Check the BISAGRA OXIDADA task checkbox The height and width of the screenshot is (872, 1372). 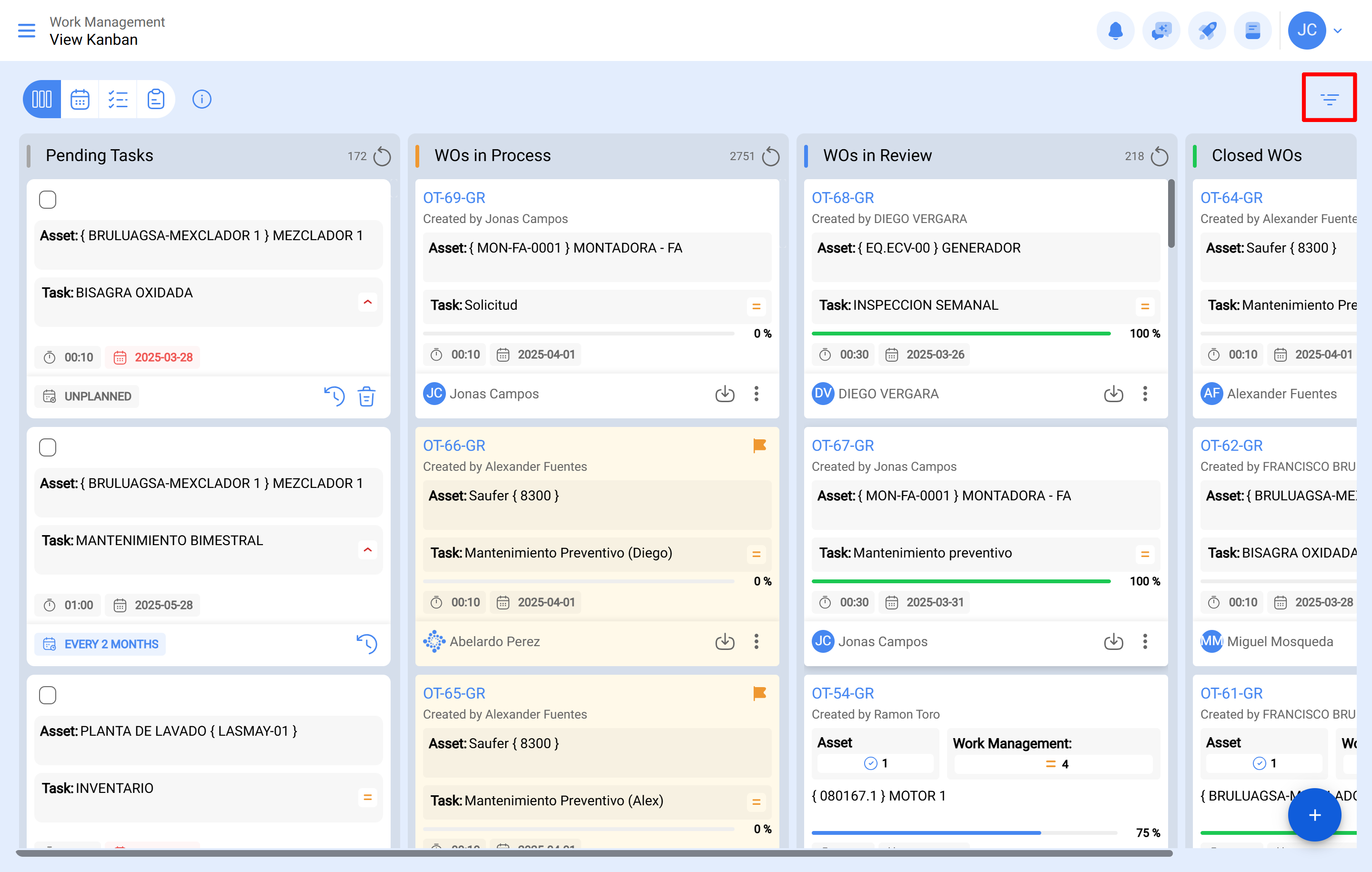[48, 200]
